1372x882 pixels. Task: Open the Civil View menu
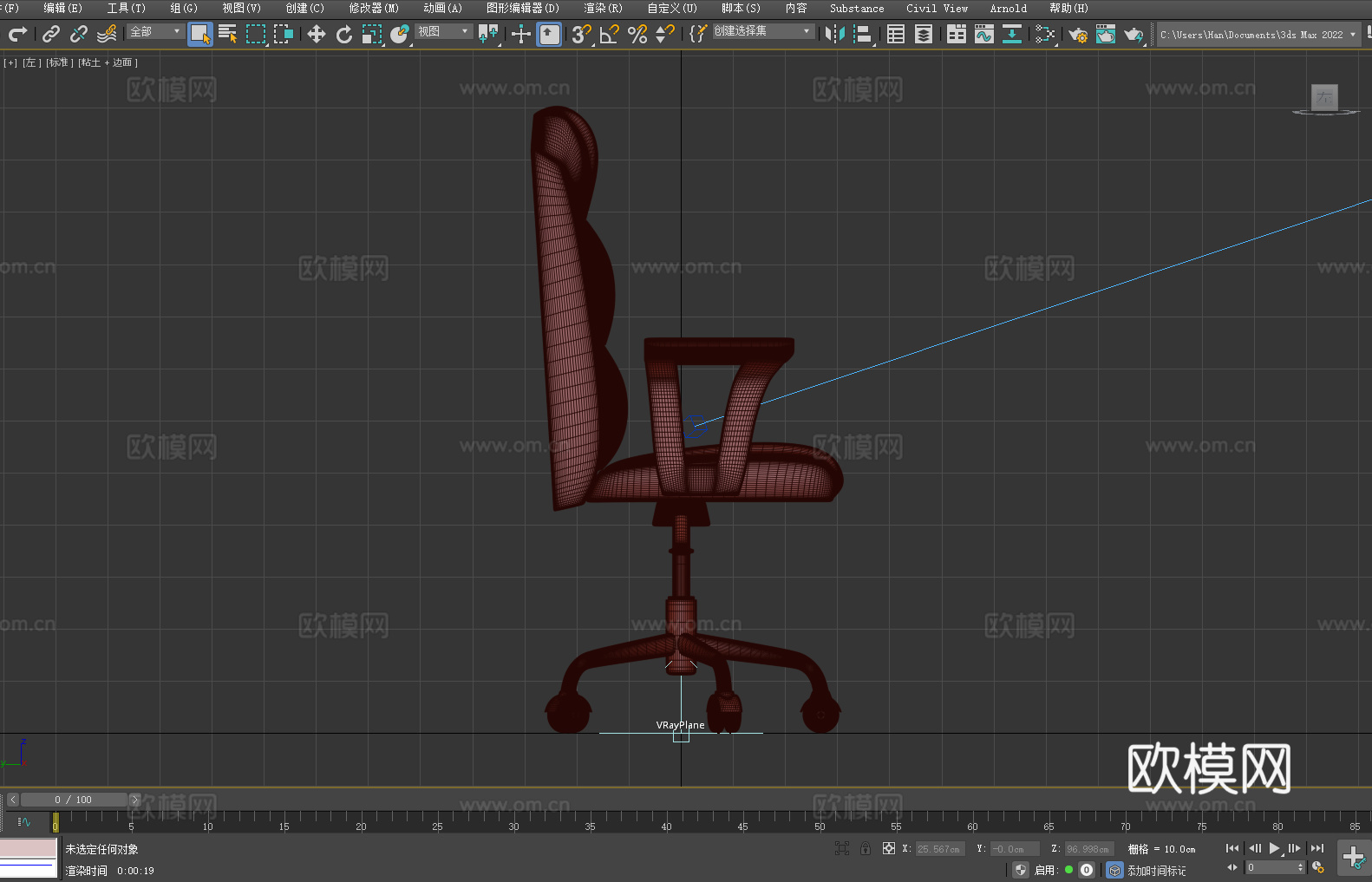tap(937, 8)
